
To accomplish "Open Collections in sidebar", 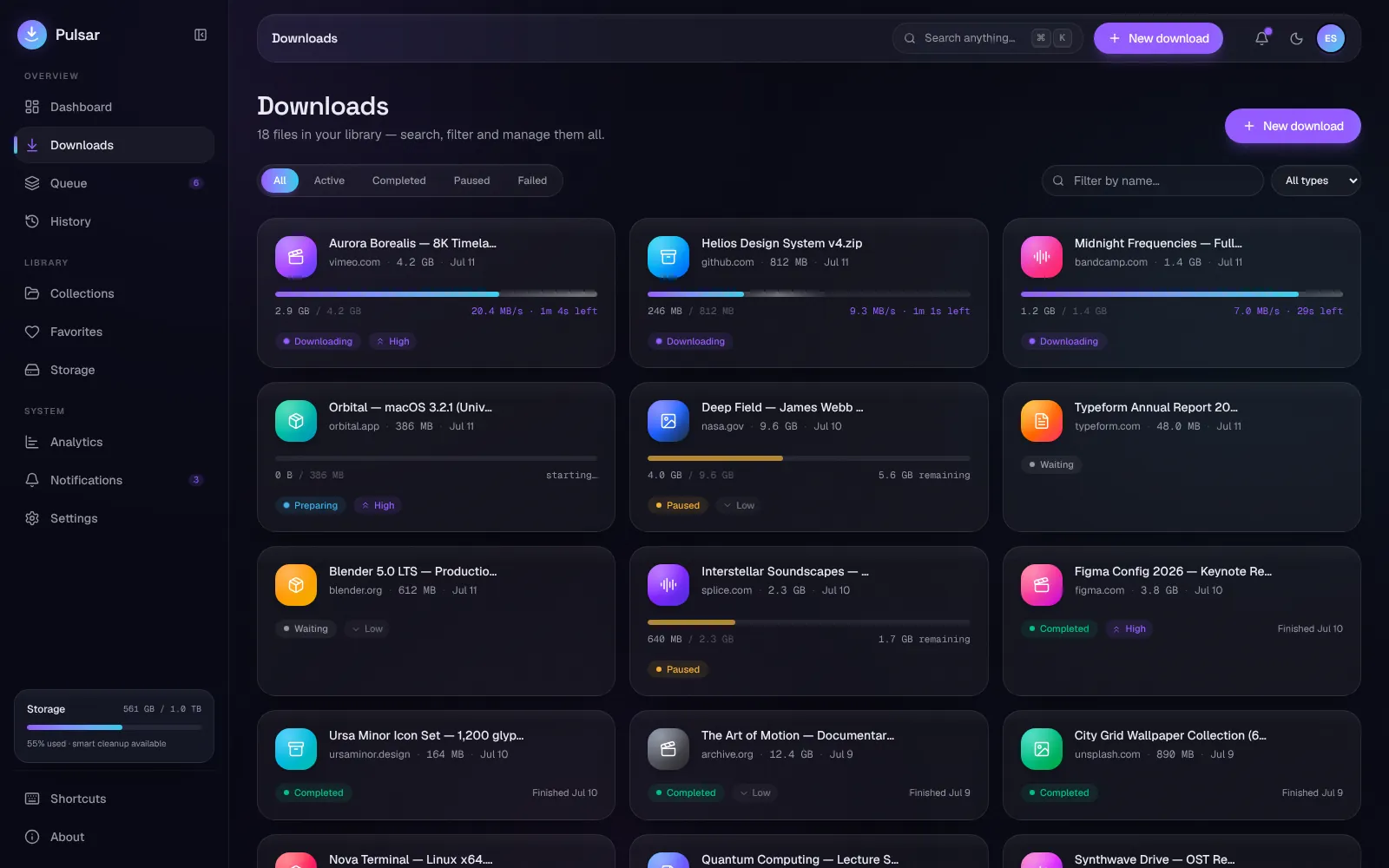I will tap(114, 293).
